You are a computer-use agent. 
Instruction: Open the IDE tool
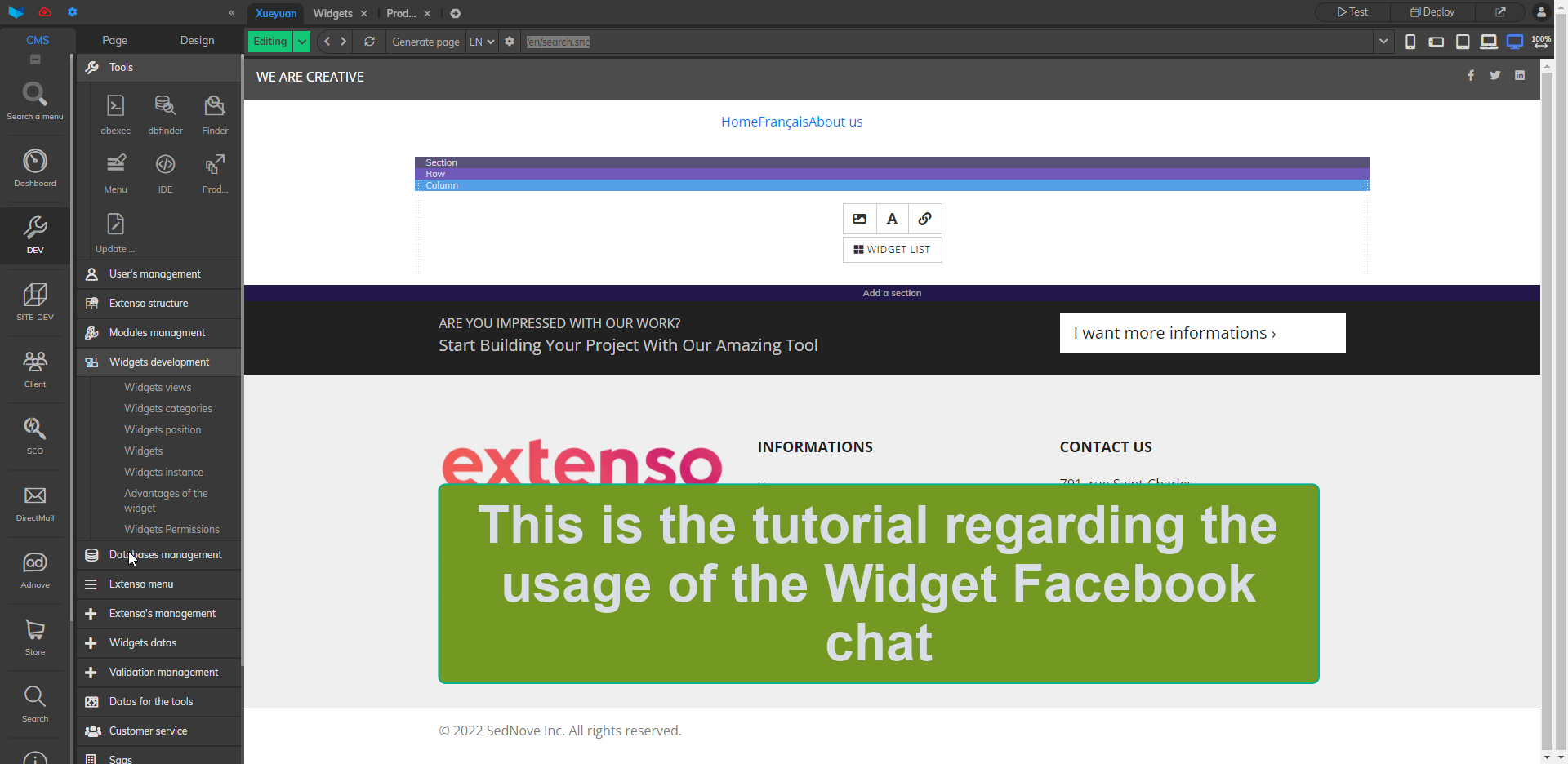(x=165, y=173)
